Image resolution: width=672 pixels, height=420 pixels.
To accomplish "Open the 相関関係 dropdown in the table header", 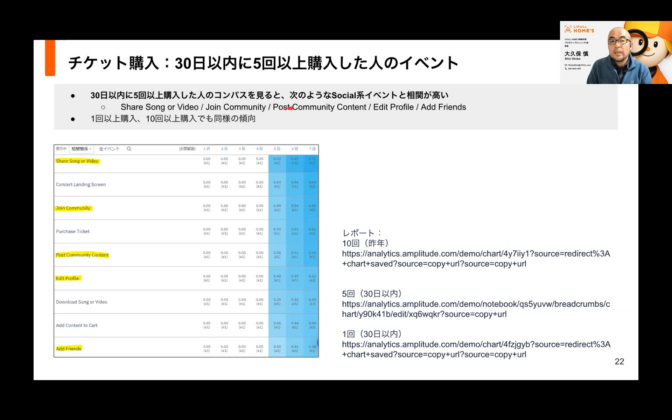I will coord(83,148).
